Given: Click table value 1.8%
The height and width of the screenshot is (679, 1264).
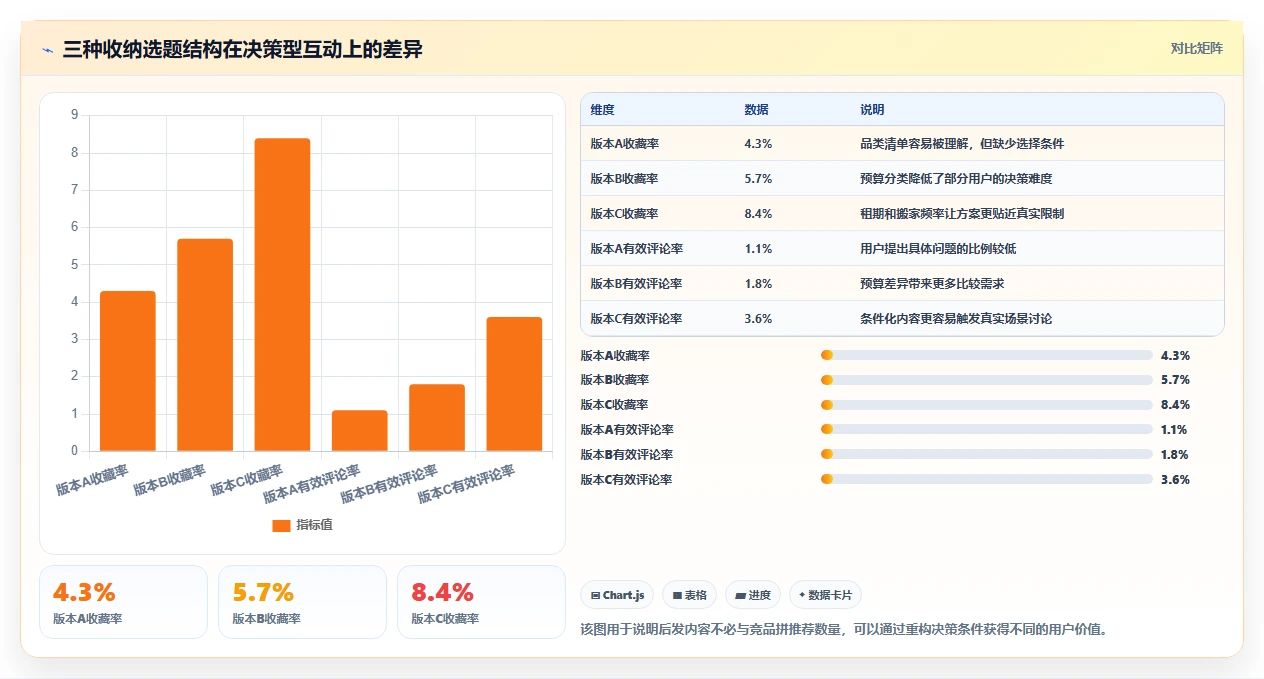Looking at the screenshot, I should [758, 284].
